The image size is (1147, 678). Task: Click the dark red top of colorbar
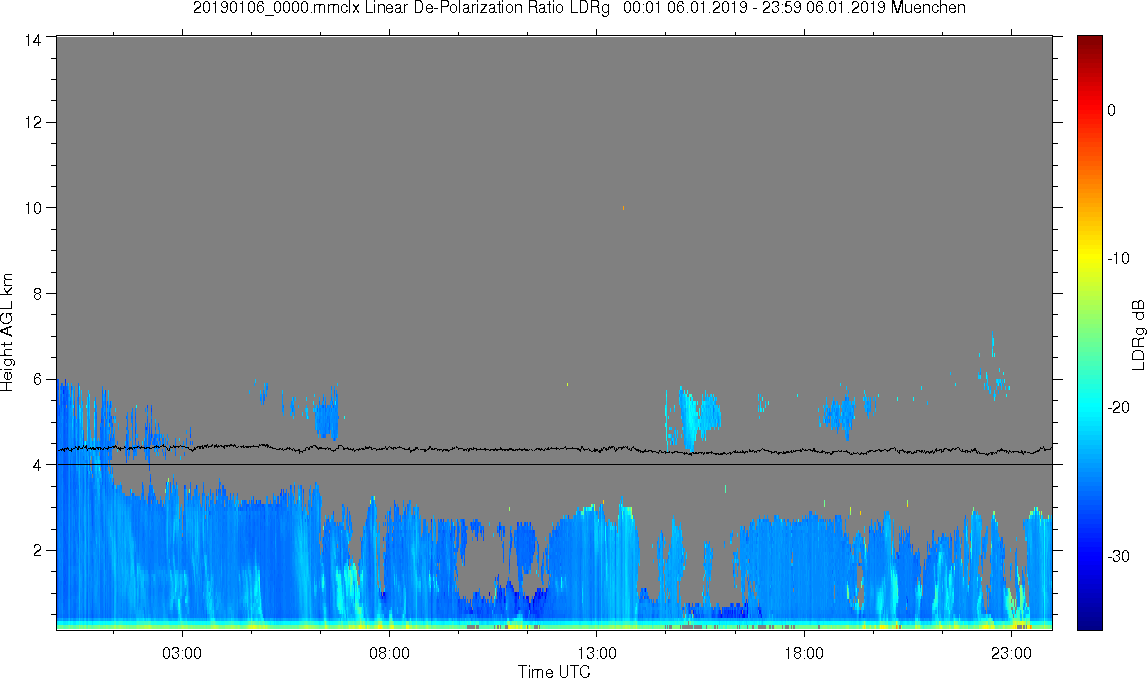[1089, 42]
